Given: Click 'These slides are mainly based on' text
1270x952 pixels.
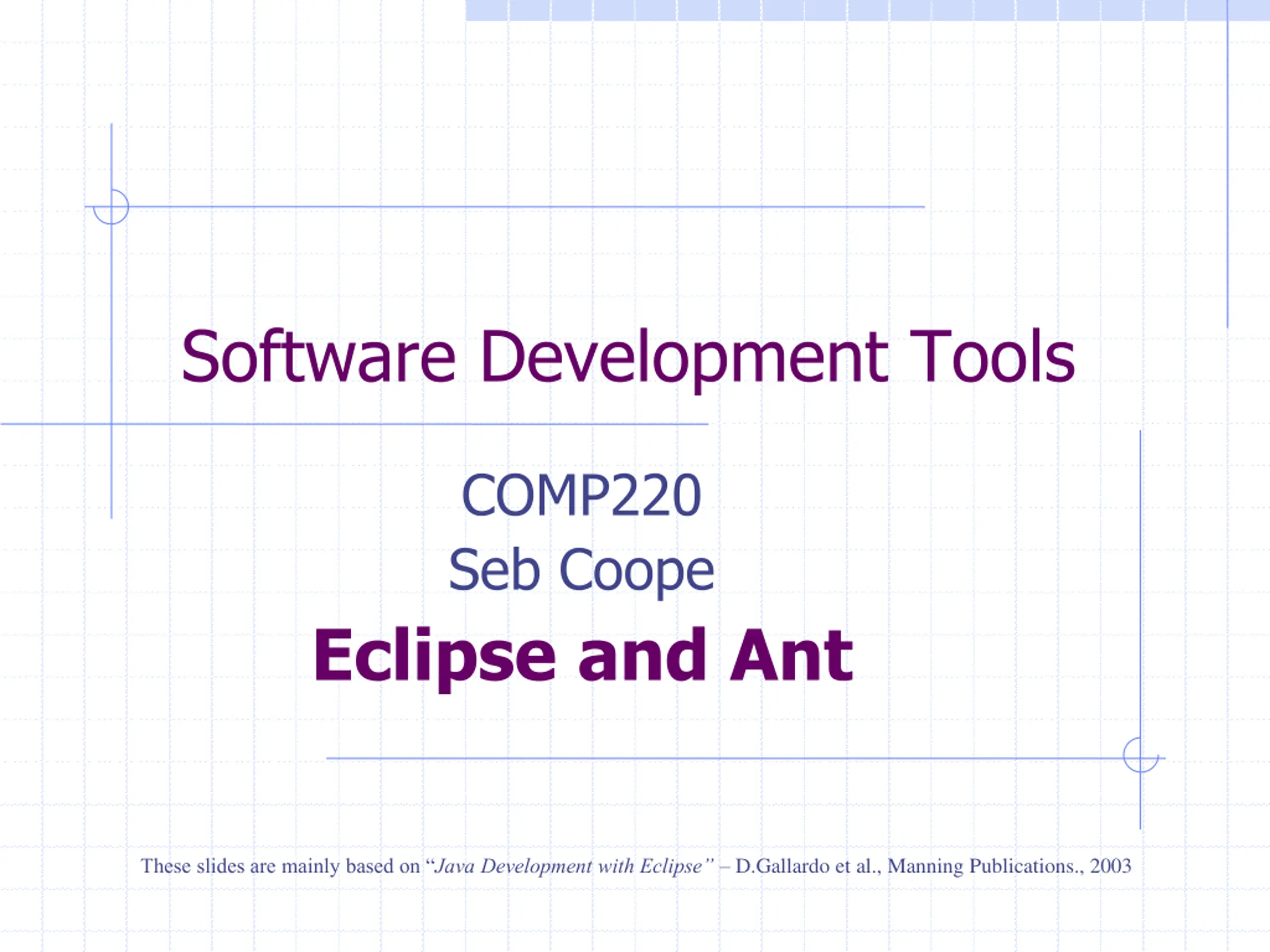Looking at the screenshot, I should coord(281,865).
